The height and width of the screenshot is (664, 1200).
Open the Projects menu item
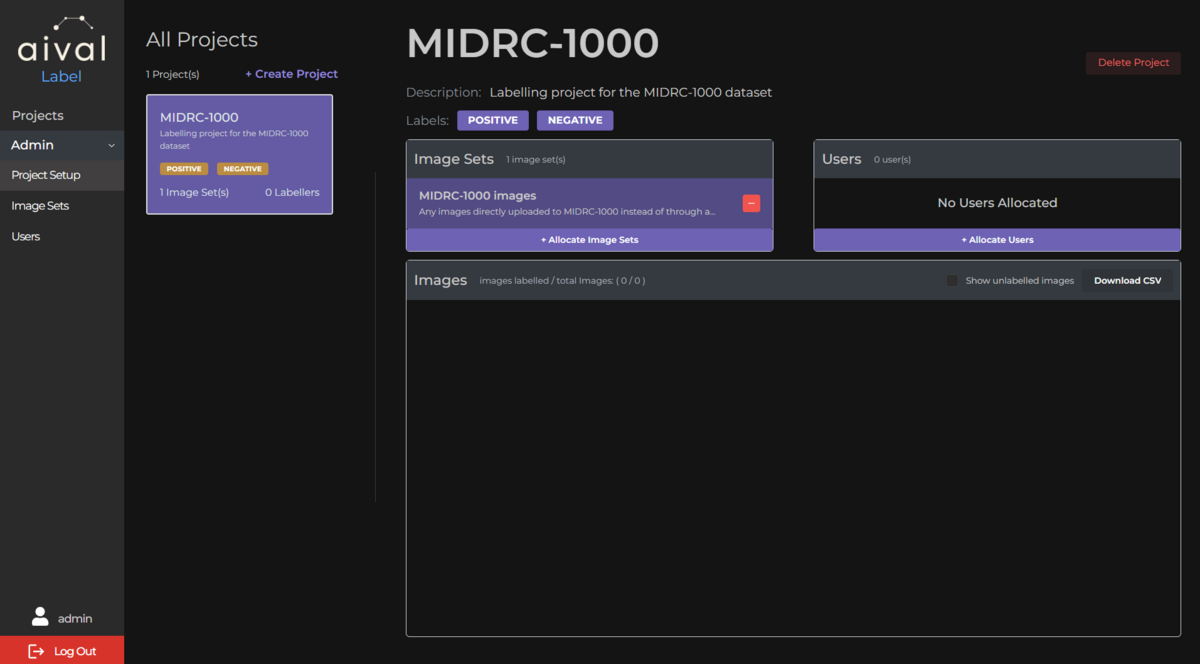(38, 115)
